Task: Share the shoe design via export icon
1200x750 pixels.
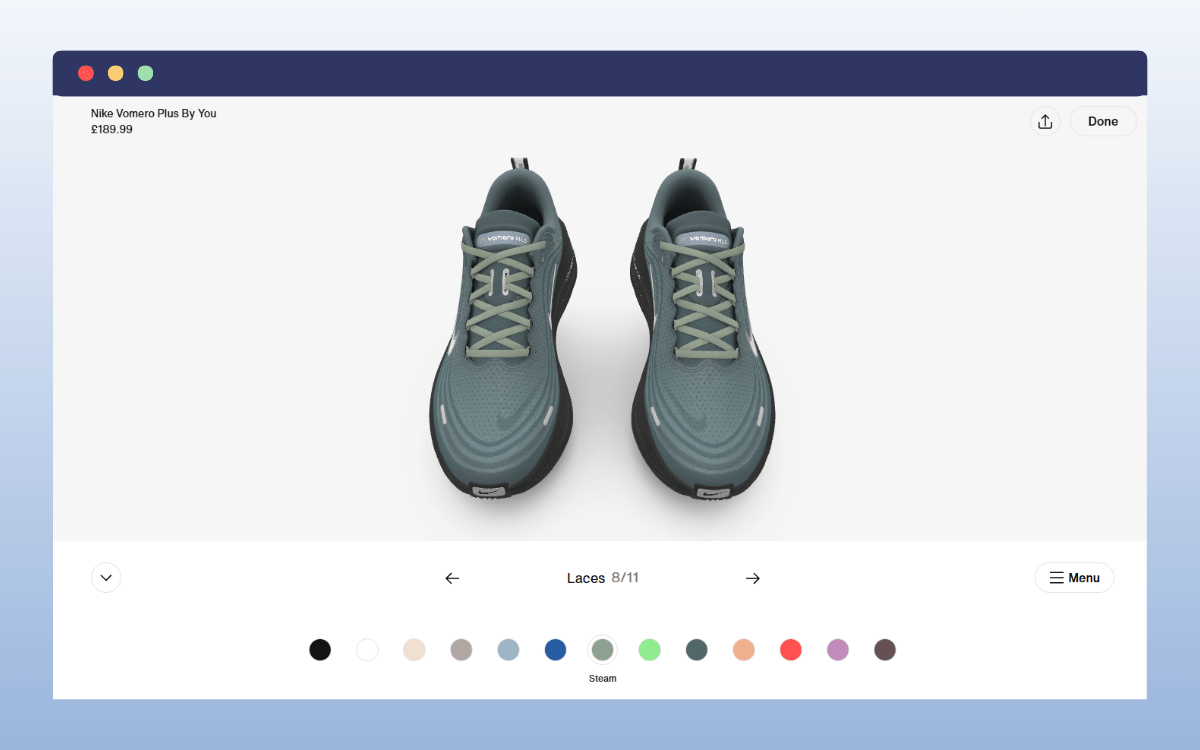Action: [1045, 121]
